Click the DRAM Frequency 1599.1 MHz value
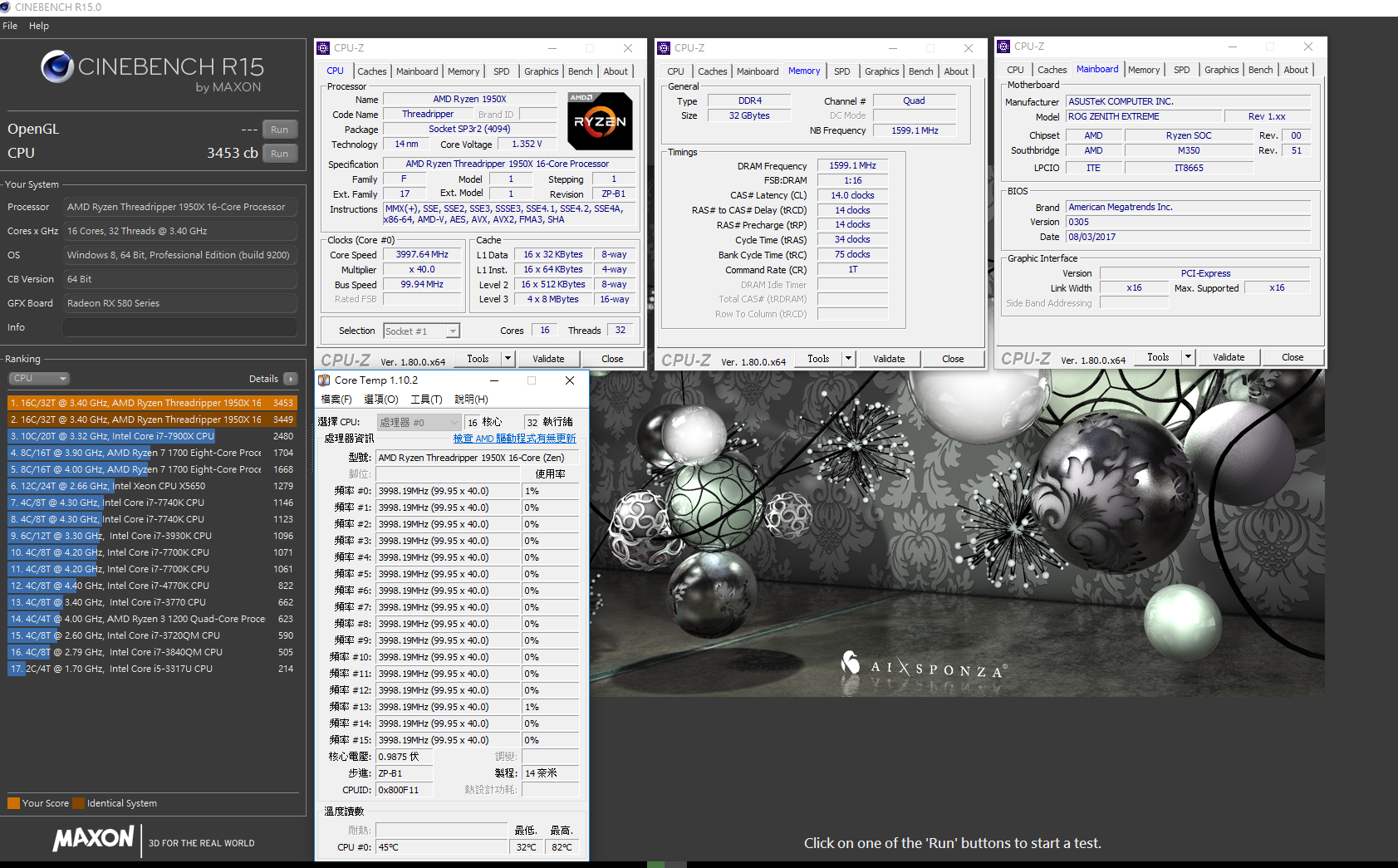The width and height of the screenshot is (1398, 868). click(x=852, y=165)
